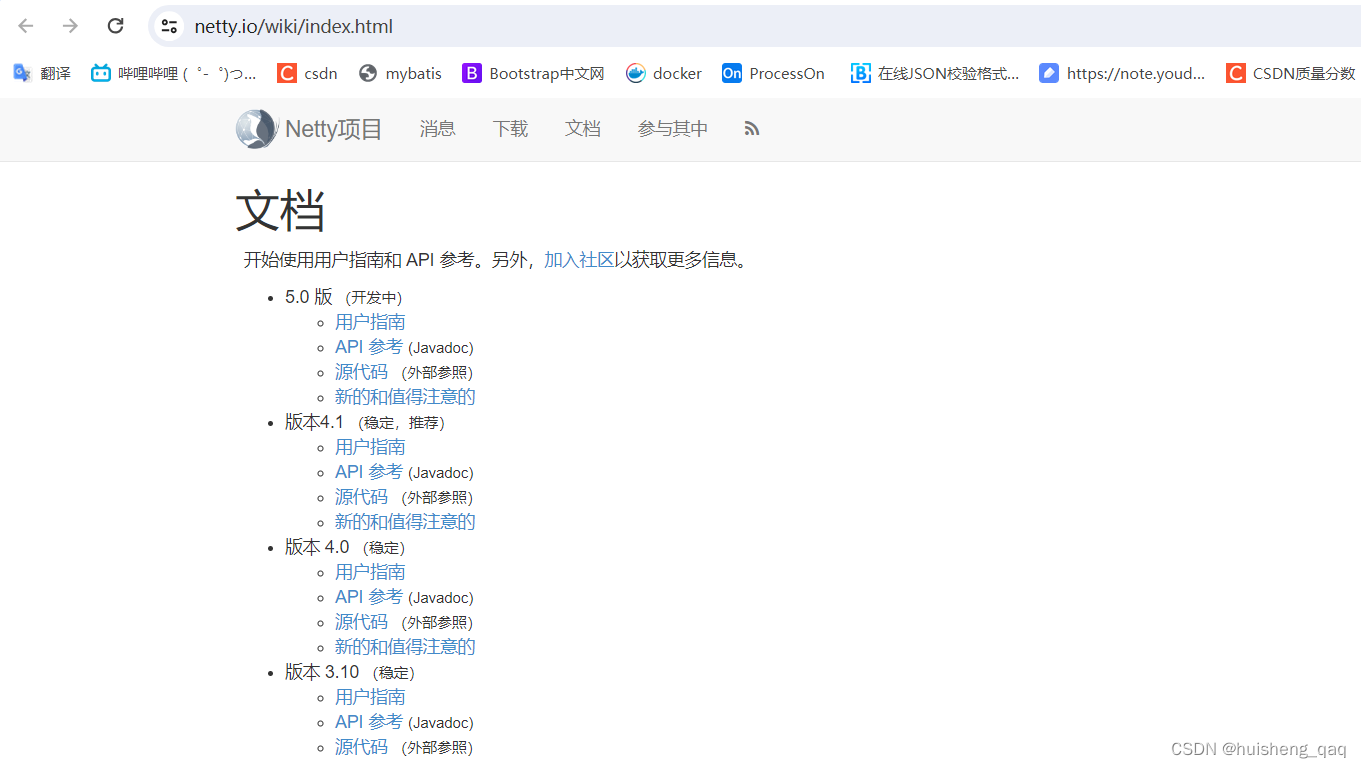The image size is (1361, 768).
Task: Click the 版本 4.0 list heading
Action: pos(317,547)
